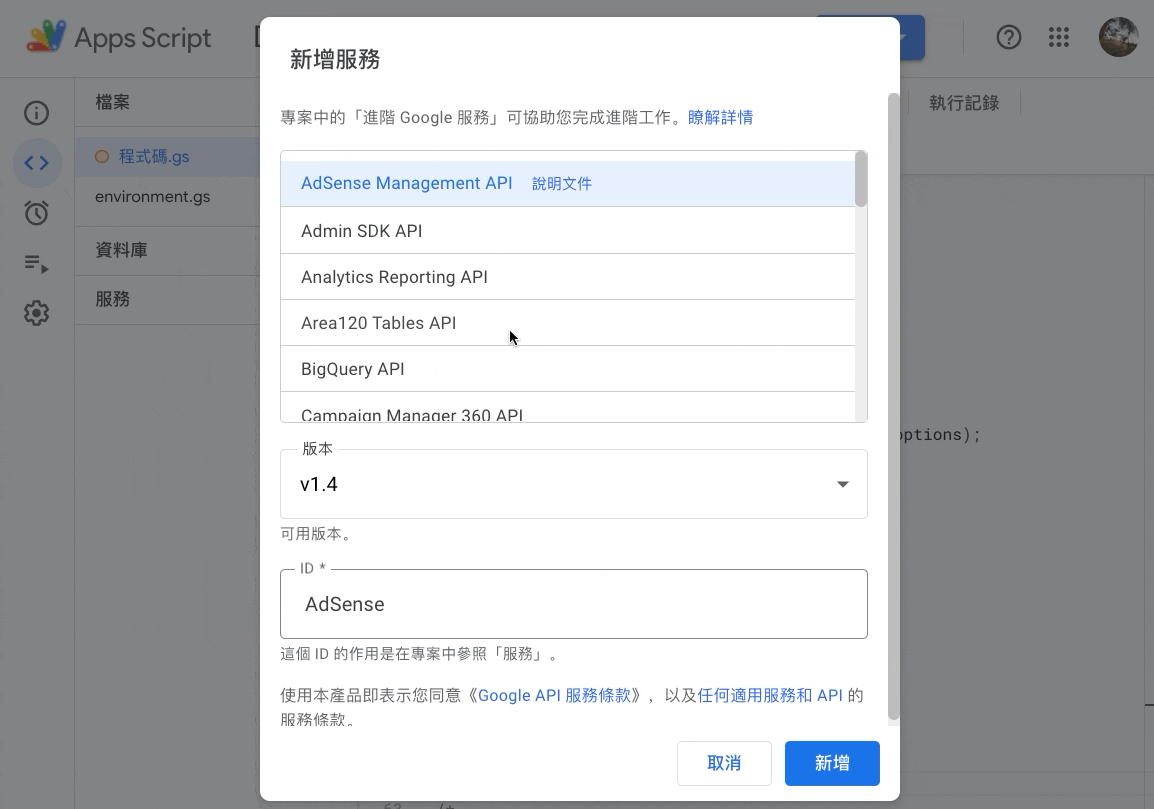Open the Editor code icon in sidebar

[36, 163]
